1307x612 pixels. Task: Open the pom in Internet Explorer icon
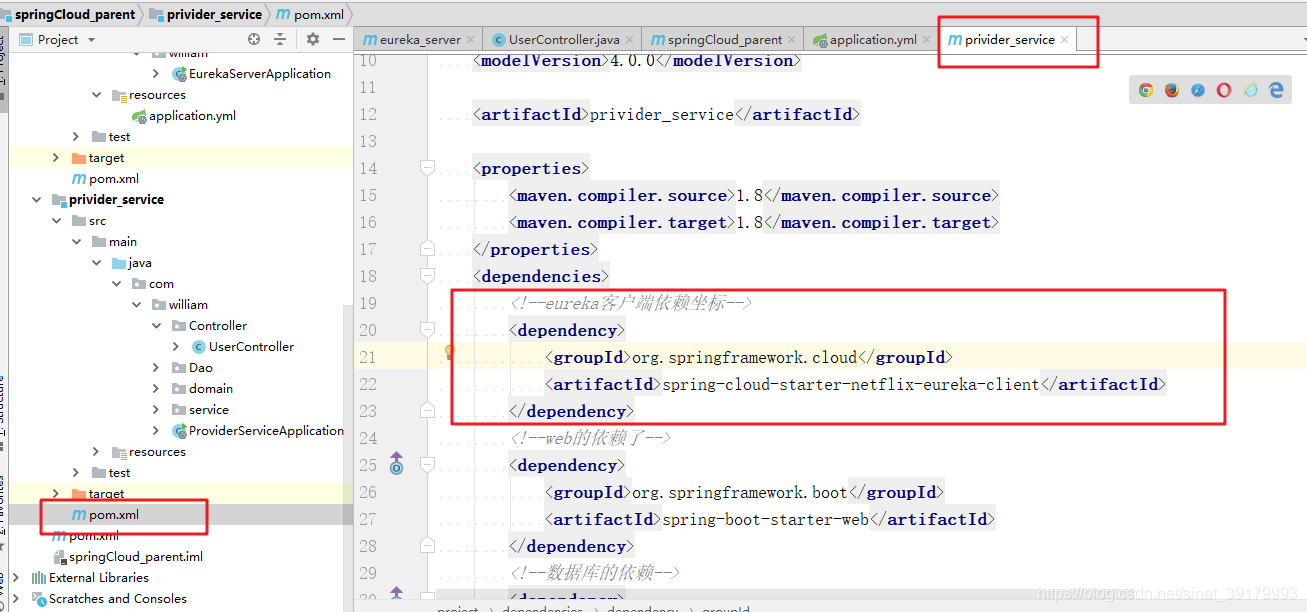(1250, 90)
